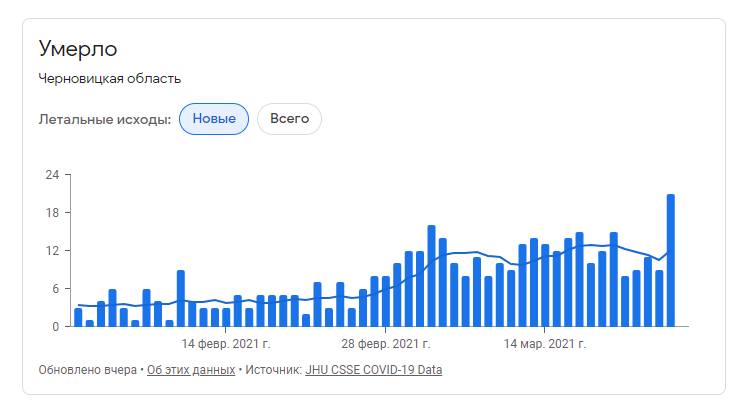This screenshot has height=408, width=747.
Task: Click the "28 февр. 2021 г." date label
Action: pos(385,344)
